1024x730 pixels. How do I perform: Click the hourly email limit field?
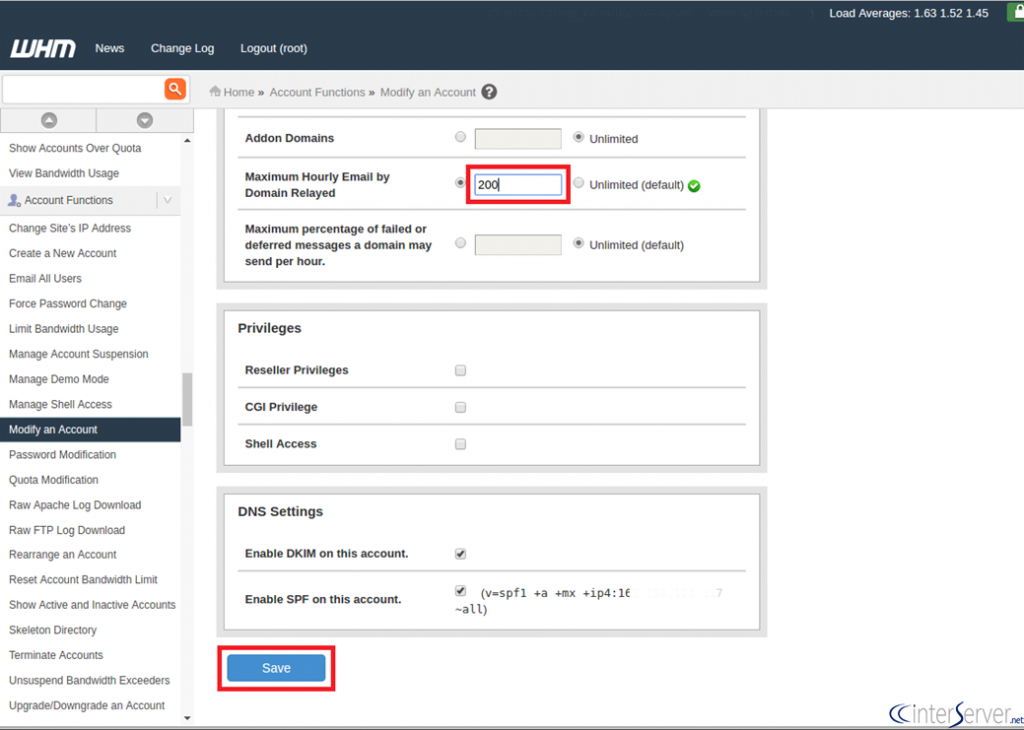518,184
